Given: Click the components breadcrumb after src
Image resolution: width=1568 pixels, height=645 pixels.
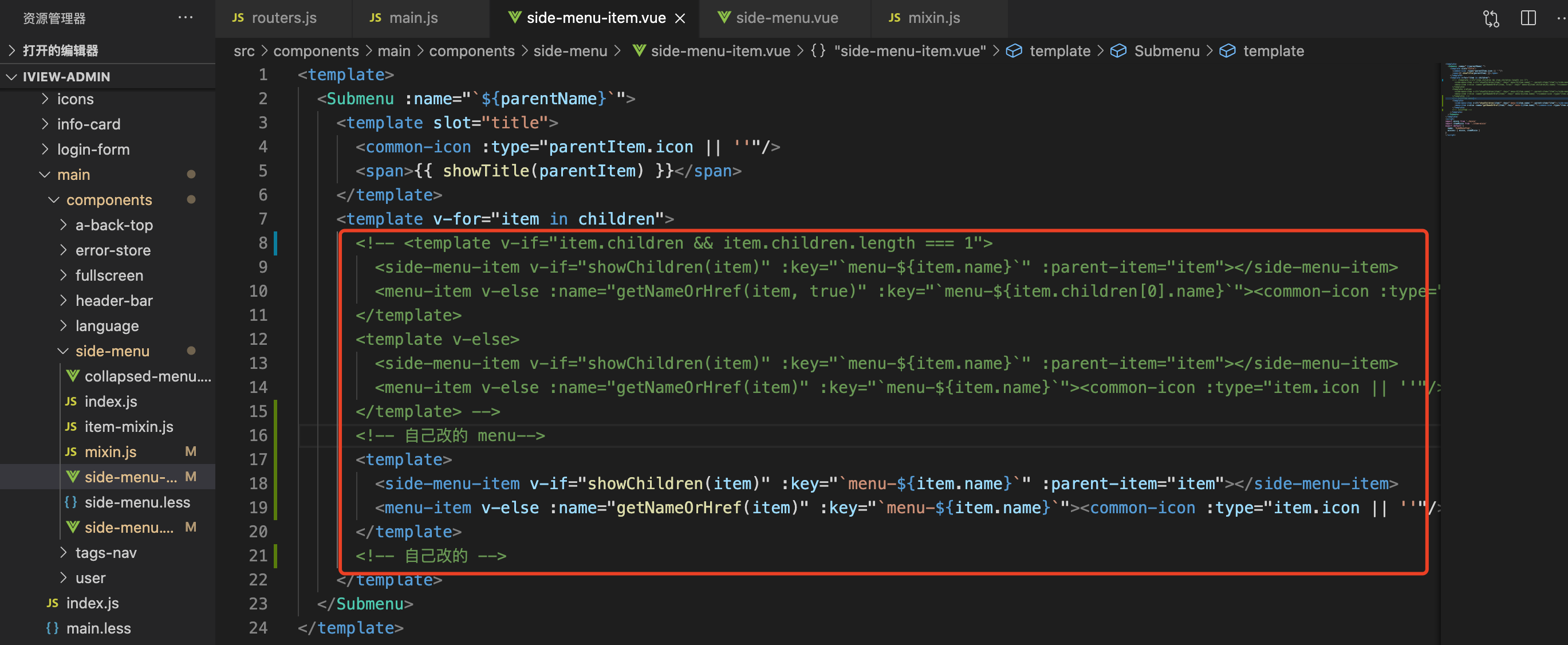Looking at the screenshot, I should tap(316, 50).
